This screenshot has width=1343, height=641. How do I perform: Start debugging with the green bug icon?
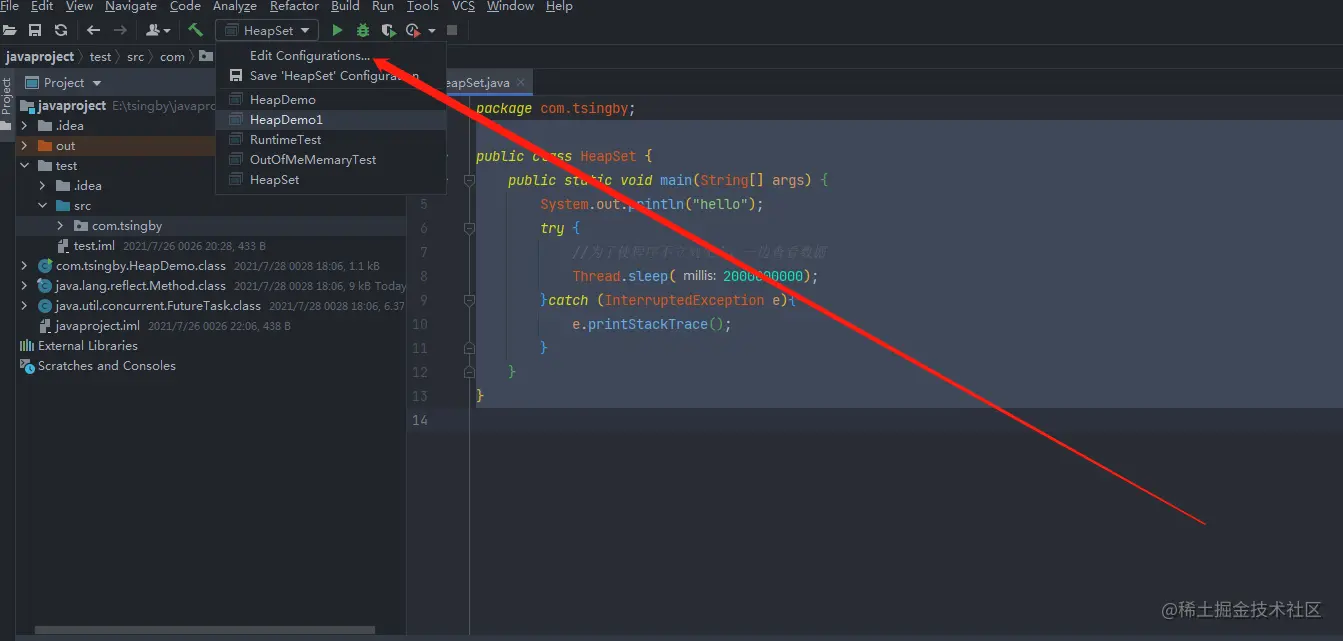tap(363, 31)
